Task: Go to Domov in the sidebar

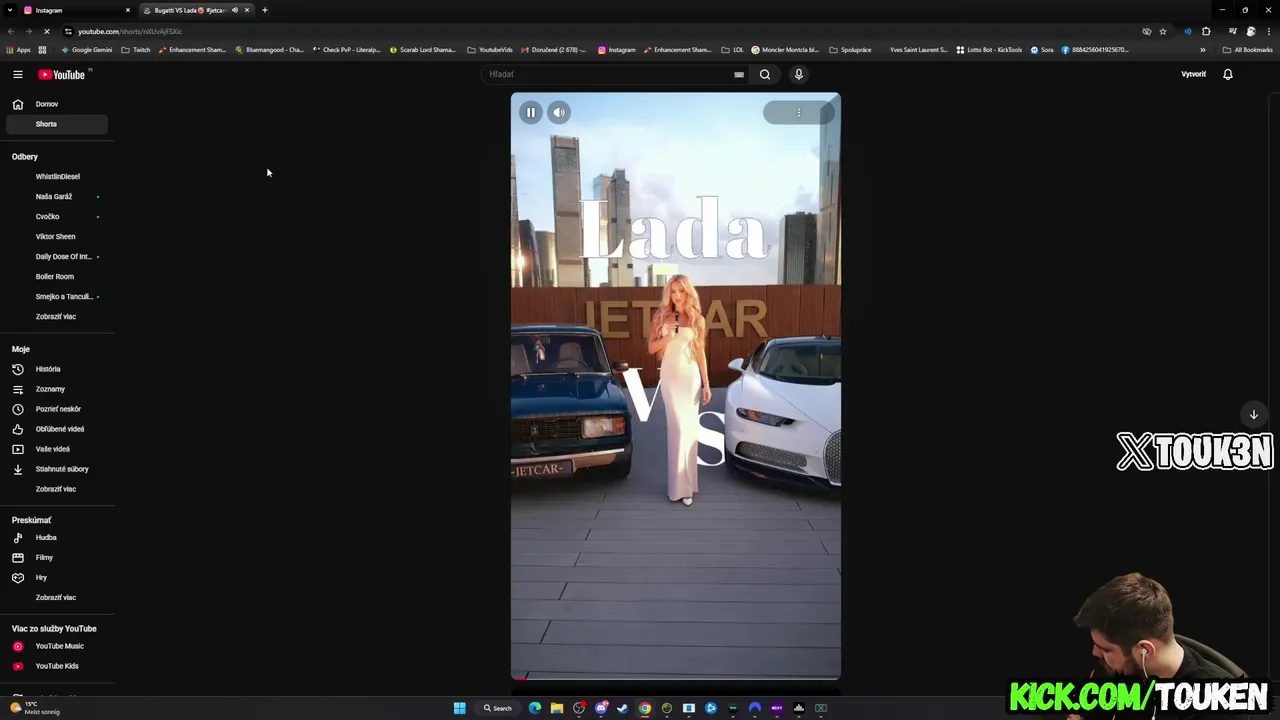Action: (x=57, y=104)
